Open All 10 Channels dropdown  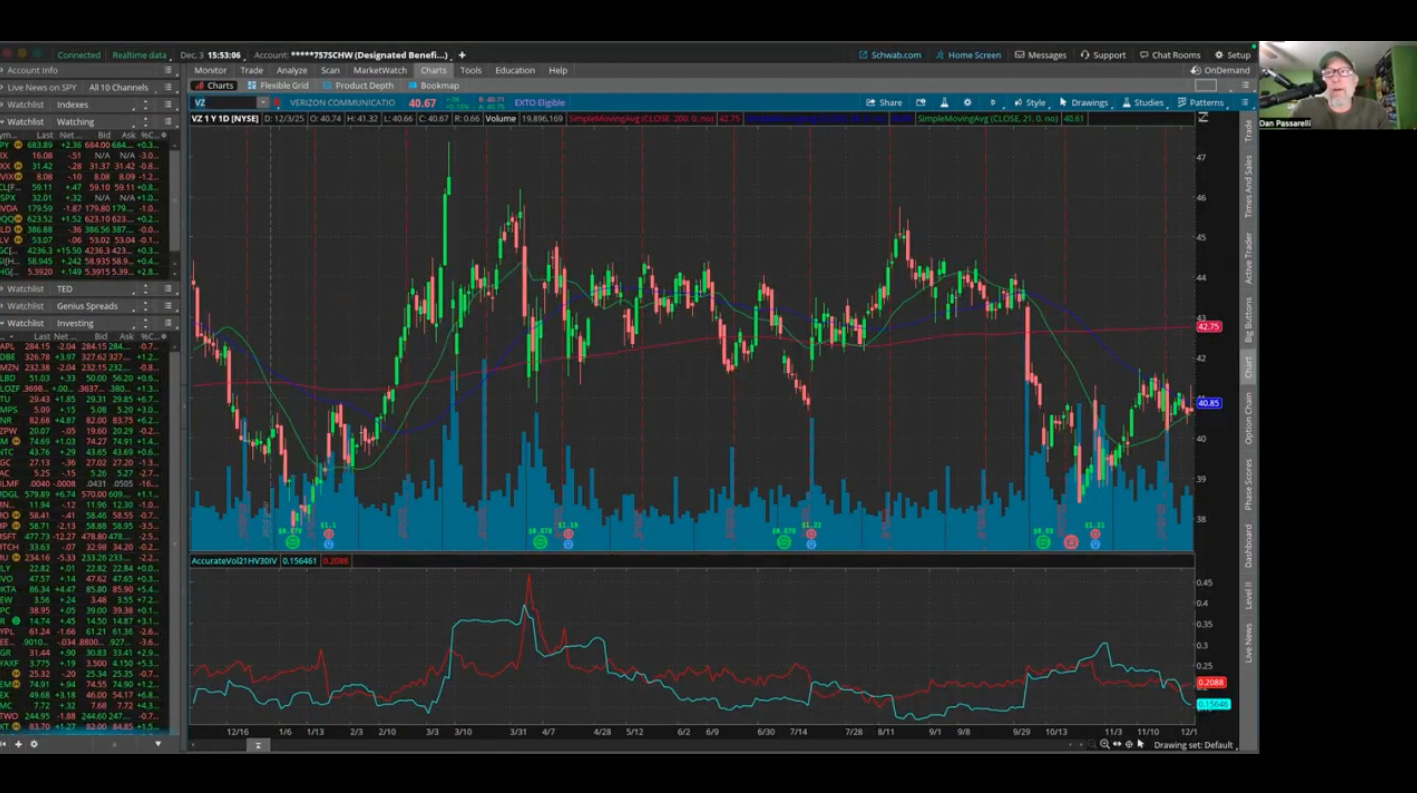coord(121,87)
